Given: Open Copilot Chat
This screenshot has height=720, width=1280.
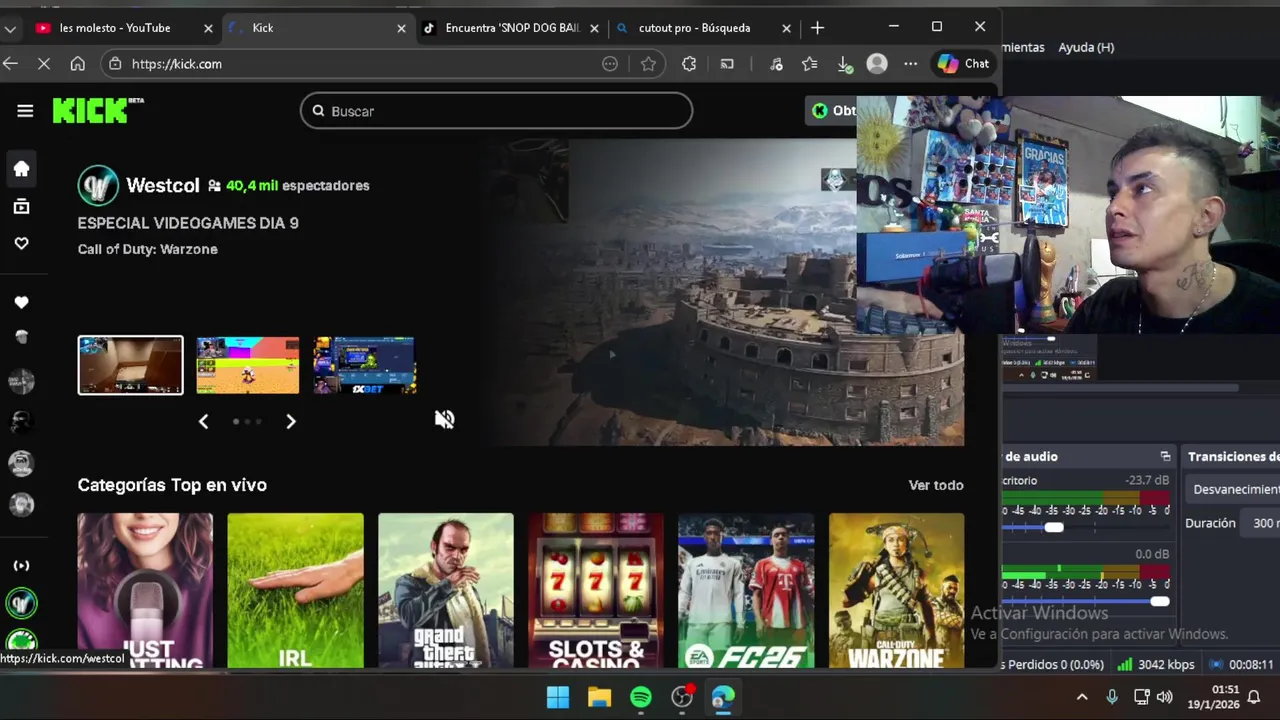Looking at the screenshot, I should (963, 64).
